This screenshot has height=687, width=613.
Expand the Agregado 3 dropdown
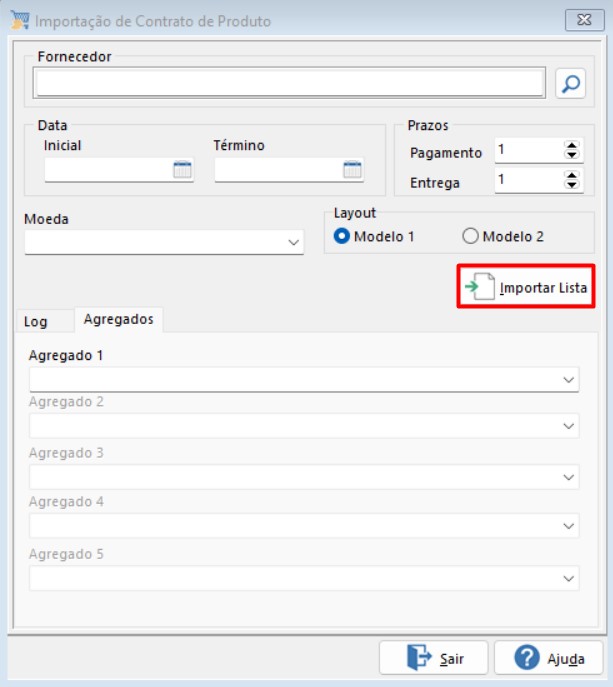568,477
